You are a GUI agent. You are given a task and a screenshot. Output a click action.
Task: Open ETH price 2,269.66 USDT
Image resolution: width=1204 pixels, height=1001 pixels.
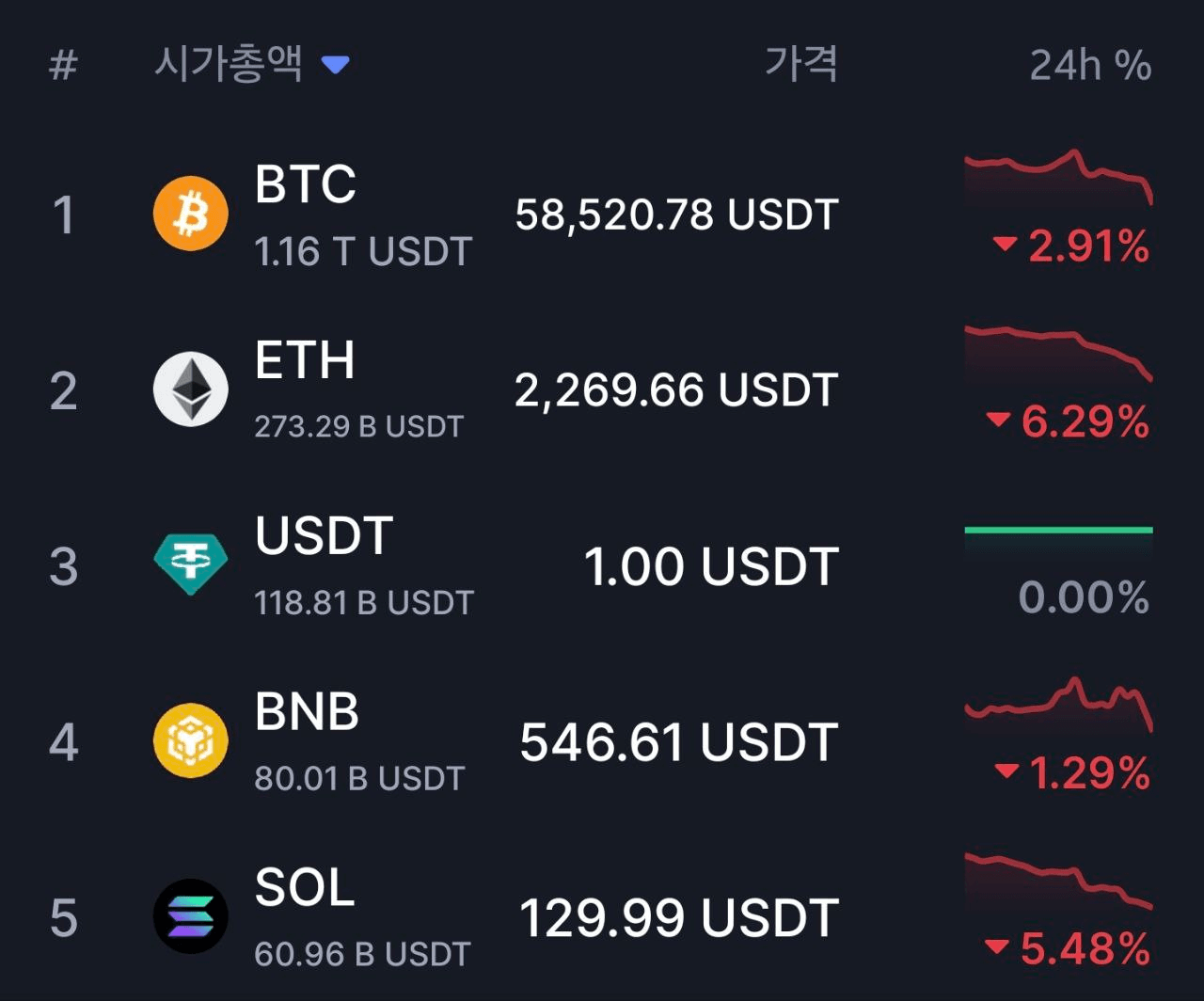point(676,389)
